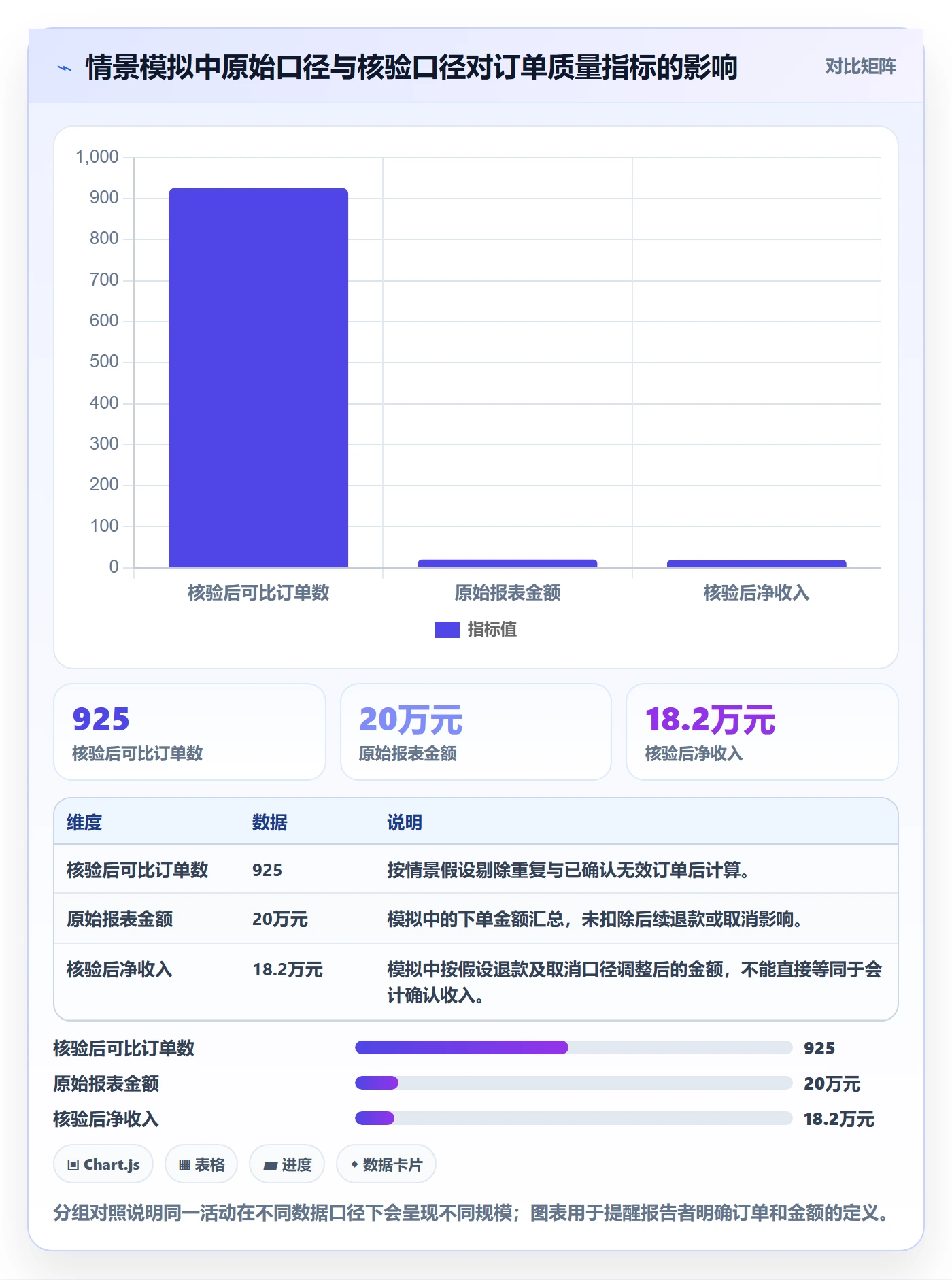Click progress value 20万元 at bar end
Screen dimensions: 952x1280
pos(832,1083)
